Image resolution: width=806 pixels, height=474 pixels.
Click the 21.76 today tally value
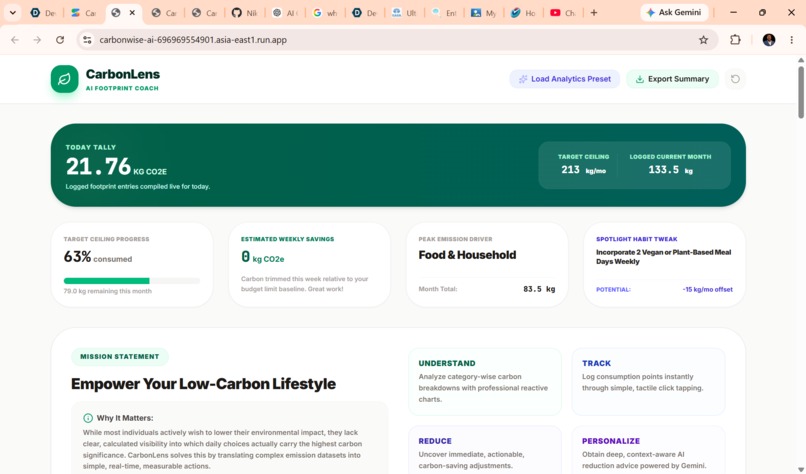click(x=98, y=167)
